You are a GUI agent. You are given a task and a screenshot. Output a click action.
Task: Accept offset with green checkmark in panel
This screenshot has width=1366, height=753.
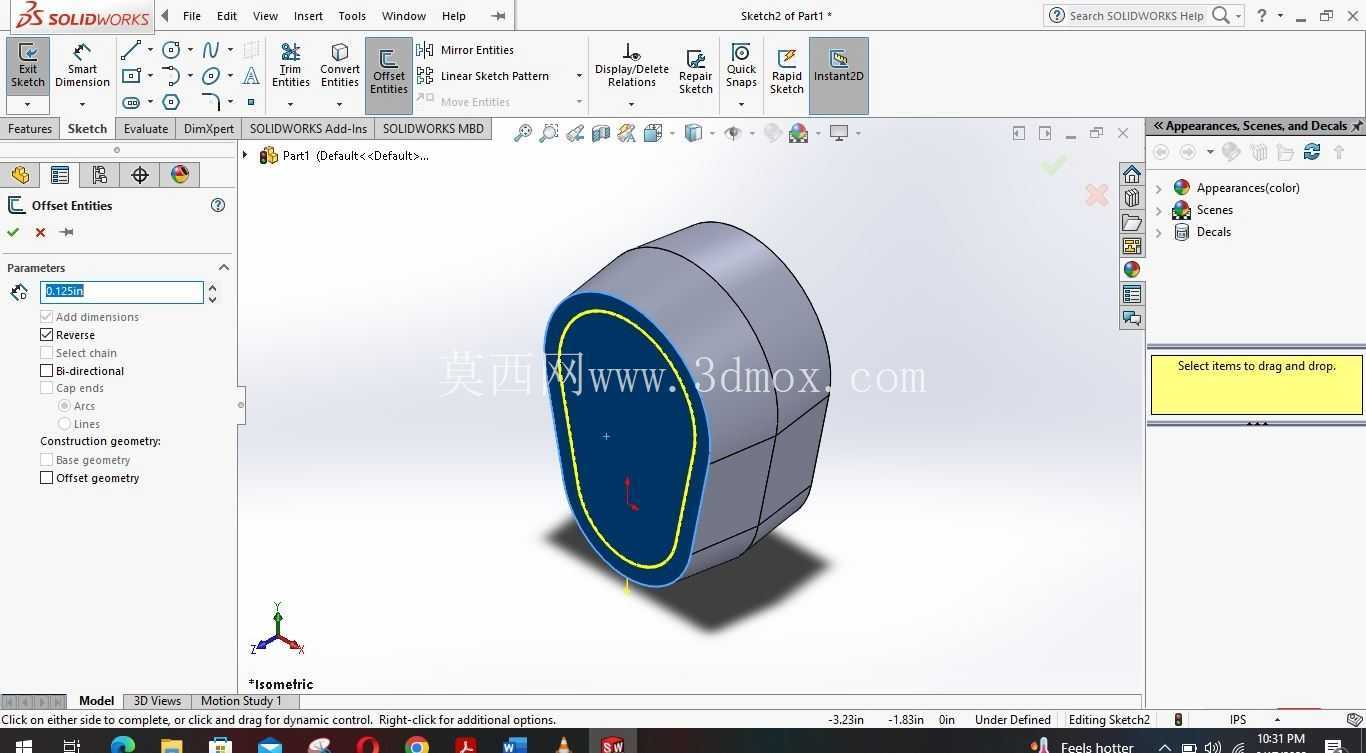13,232
